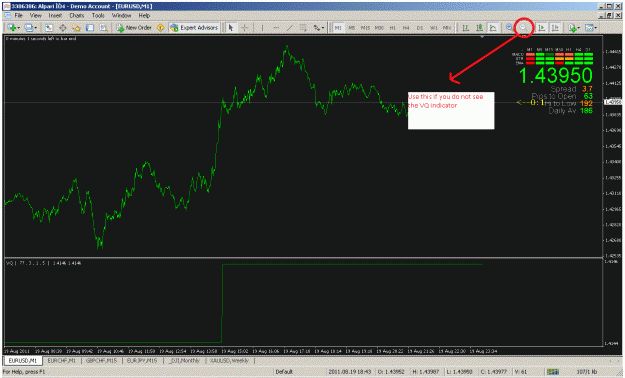The width and height of the screenshot is (625, 378).
Task: Switch chart to W1 timeframe
Action: pos(434,28)
